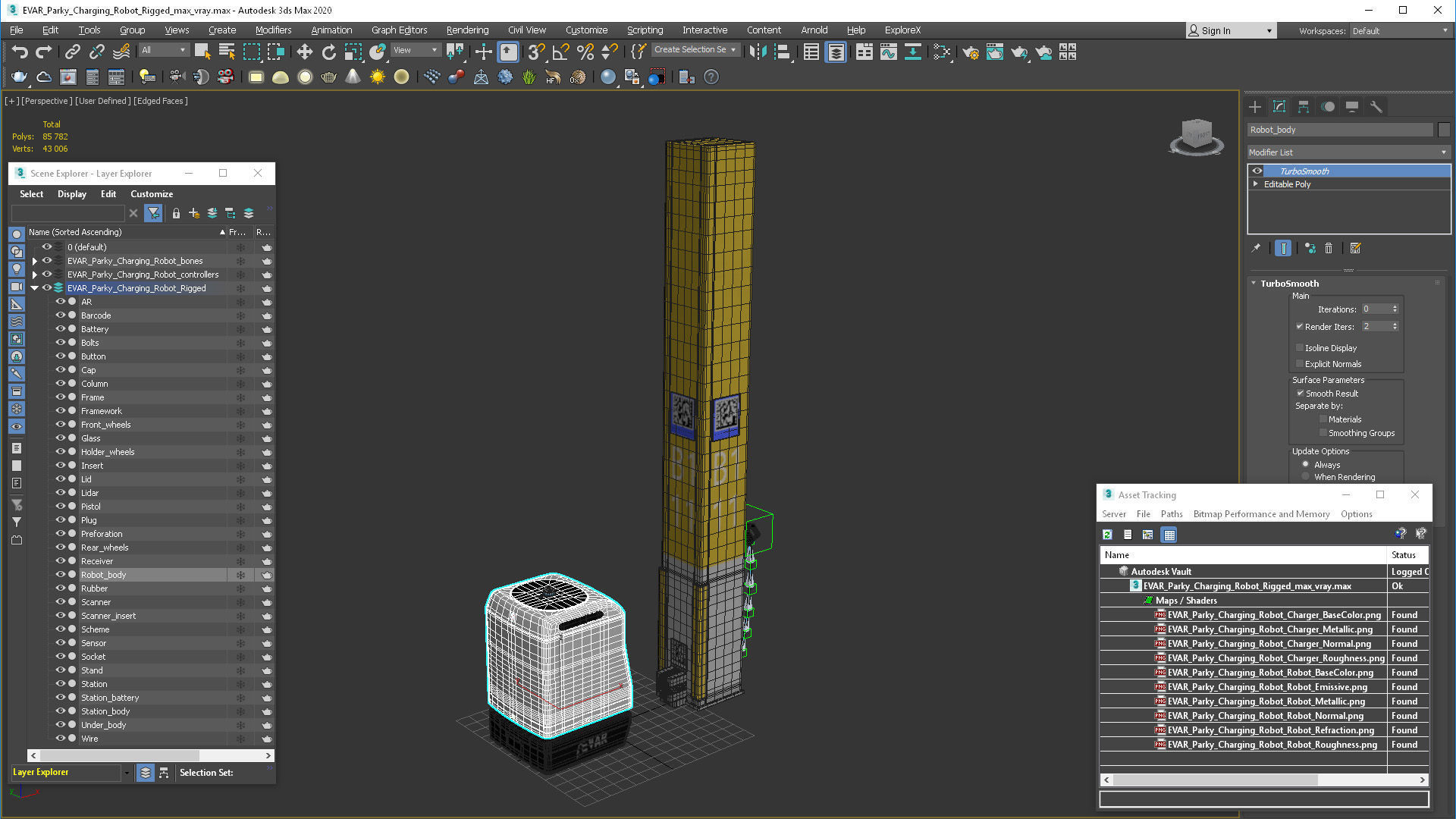
Task: Open the Workspaces Default dropdown
Action: tap(1400, 31)
